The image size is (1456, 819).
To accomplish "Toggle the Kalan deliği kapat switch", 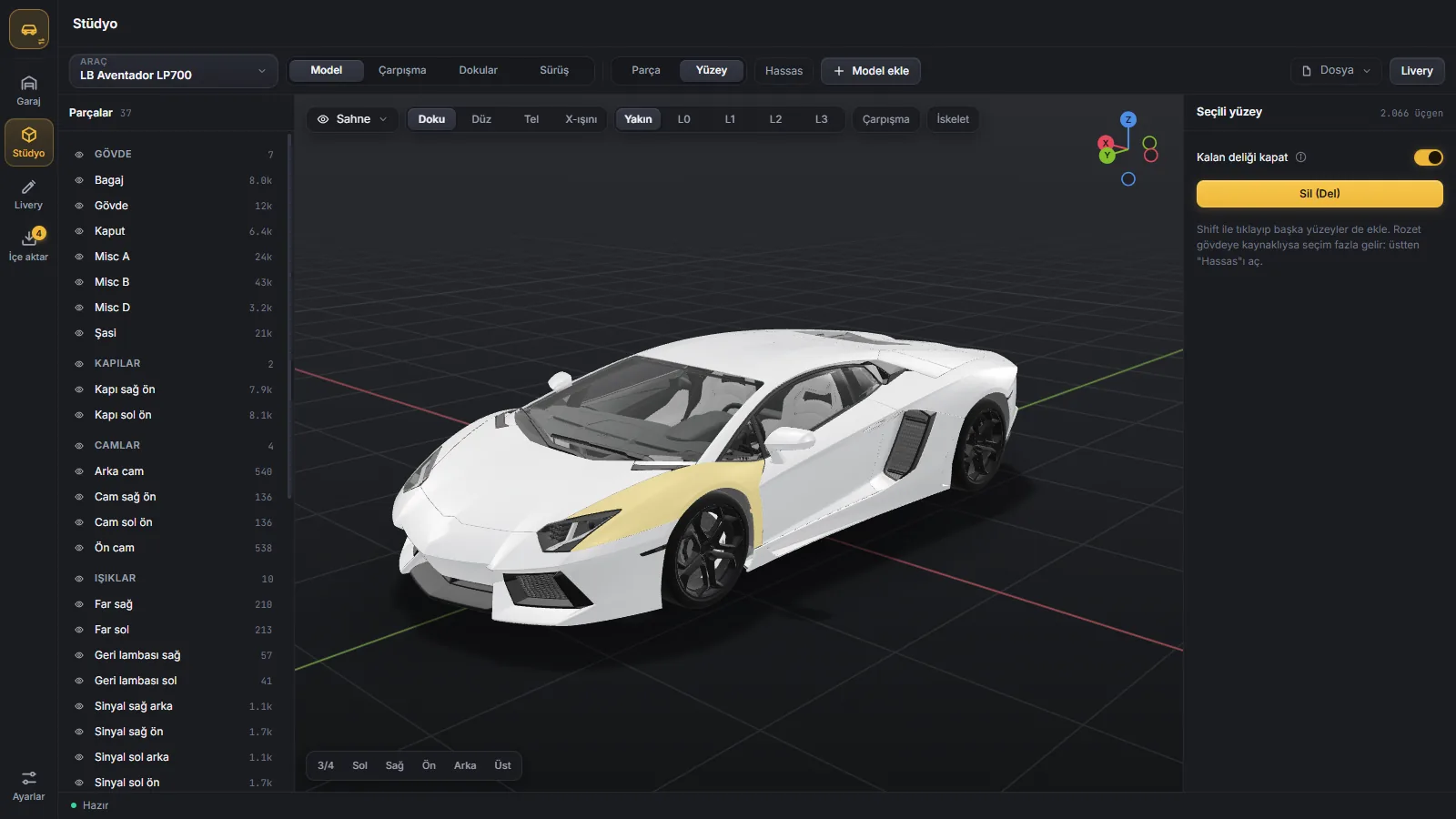I will pos(1428,157).
